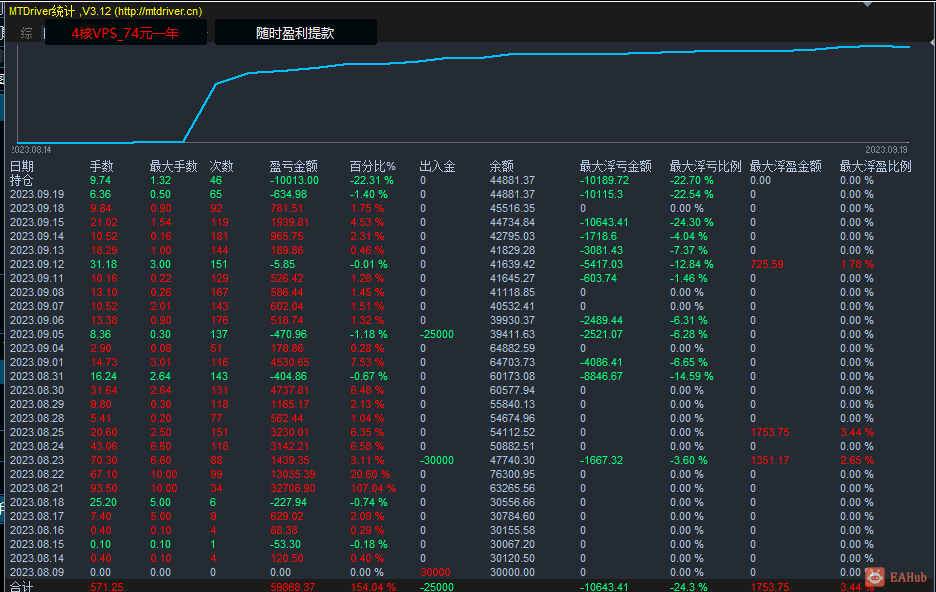The height and width of the screenshot is (592, 936).
Task: Click the 725.59 floating profit value
Action: [x=766, y=264]
